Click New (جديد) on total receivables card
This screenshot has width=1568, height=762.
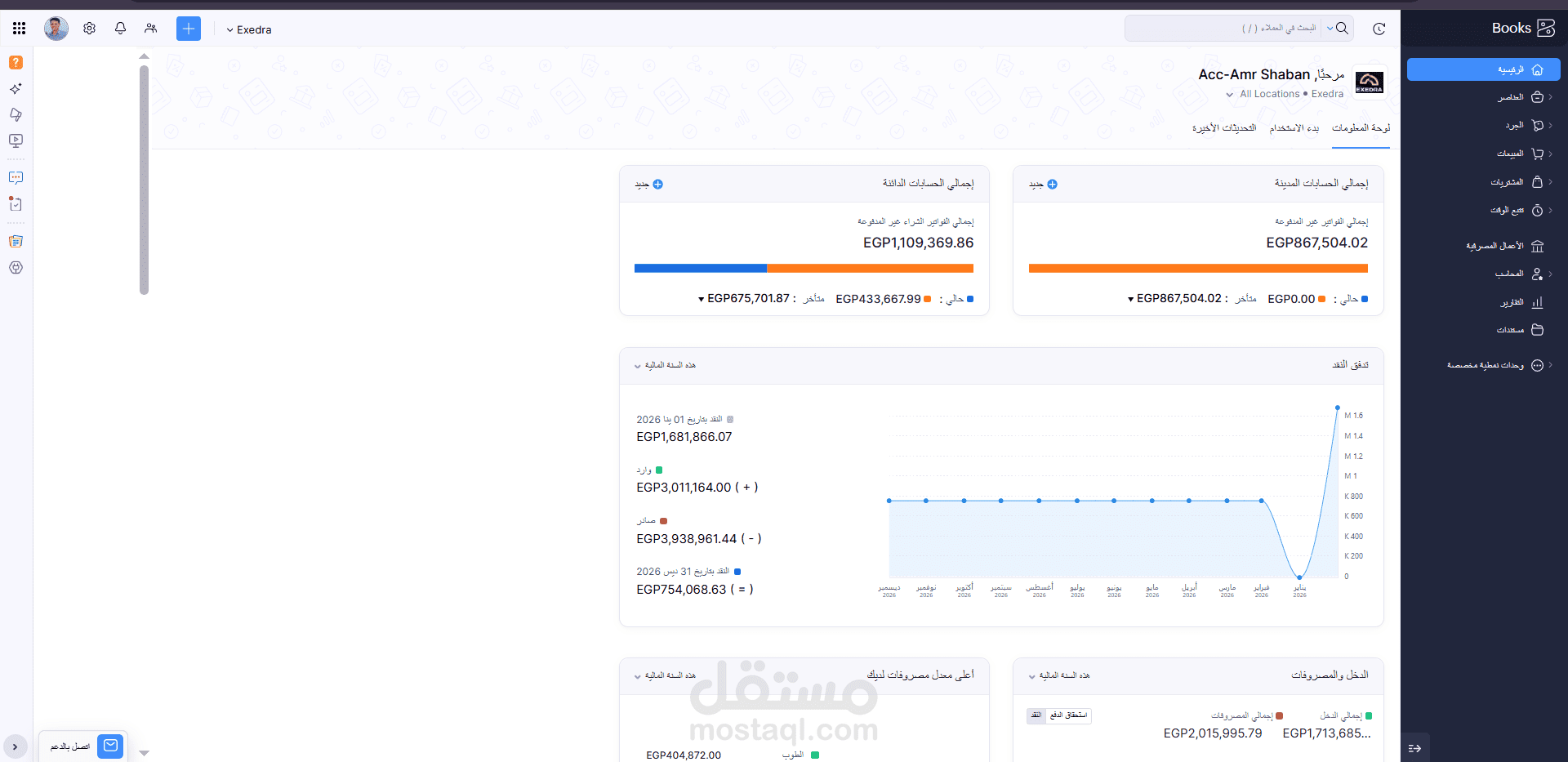pos(1043,185)
